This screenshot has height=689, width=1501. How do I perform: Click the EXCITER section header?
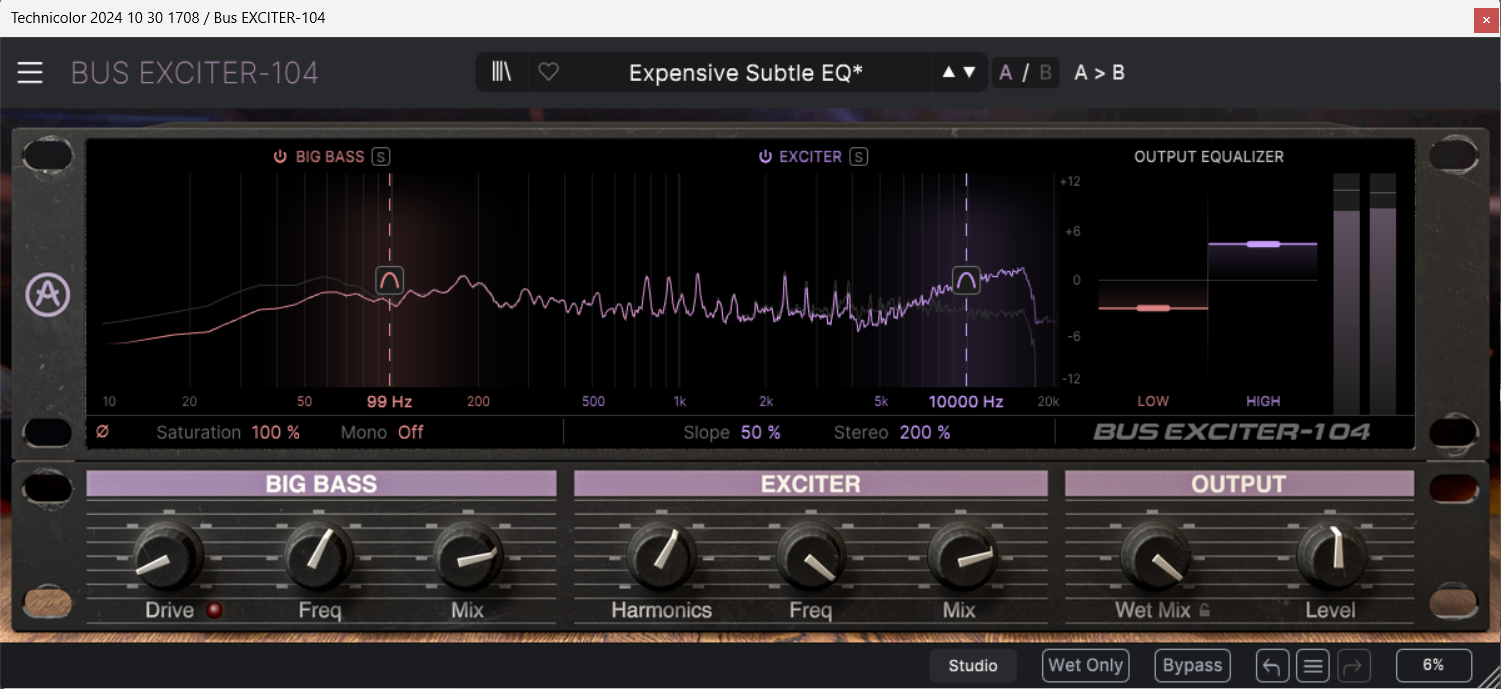click(x=811, y=484)
